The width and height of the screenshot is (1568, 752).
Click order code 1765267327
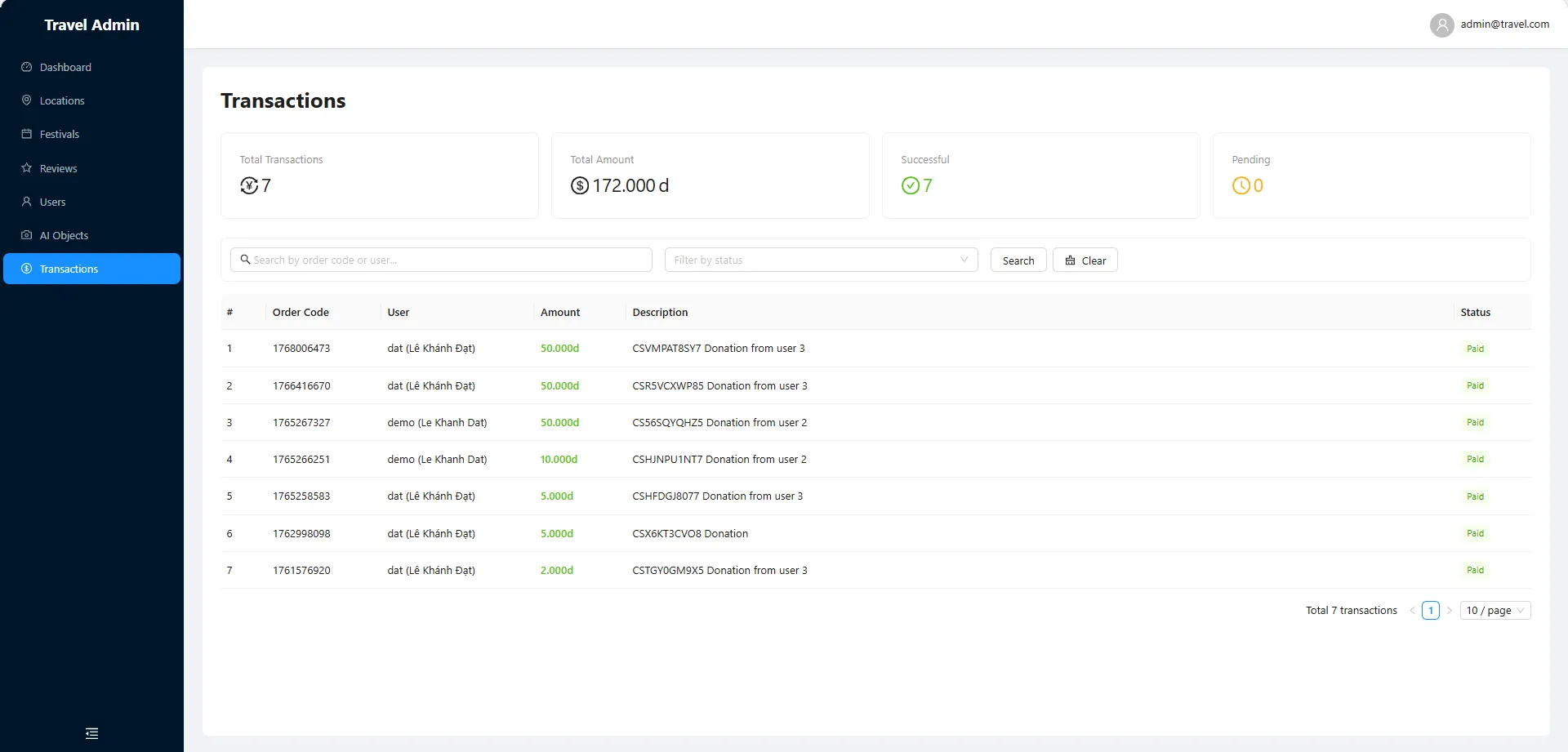(x=301, y=422)
